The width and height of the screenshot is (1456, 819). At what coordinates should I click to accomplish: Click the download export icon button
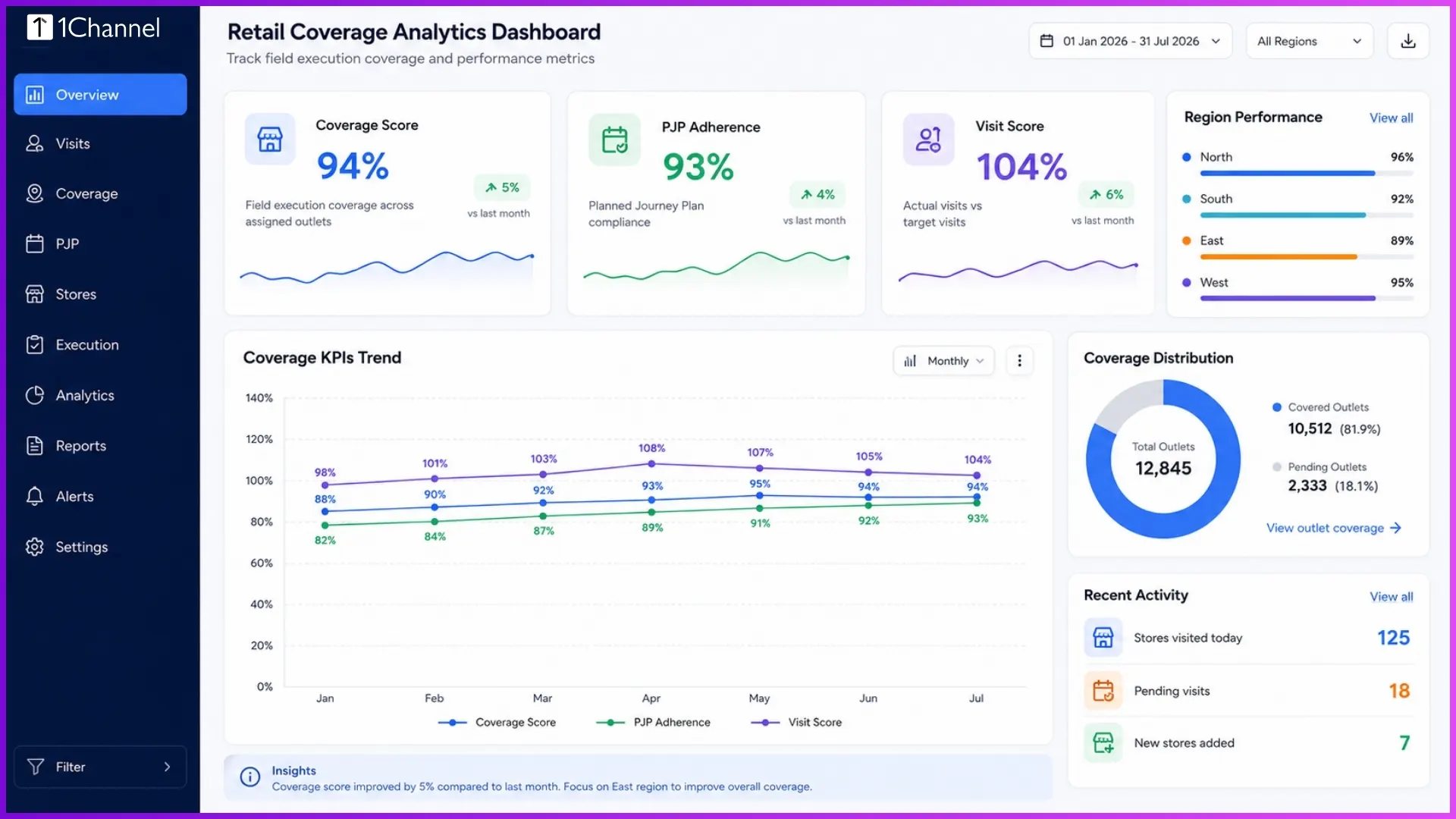[x=1408, y=41]
